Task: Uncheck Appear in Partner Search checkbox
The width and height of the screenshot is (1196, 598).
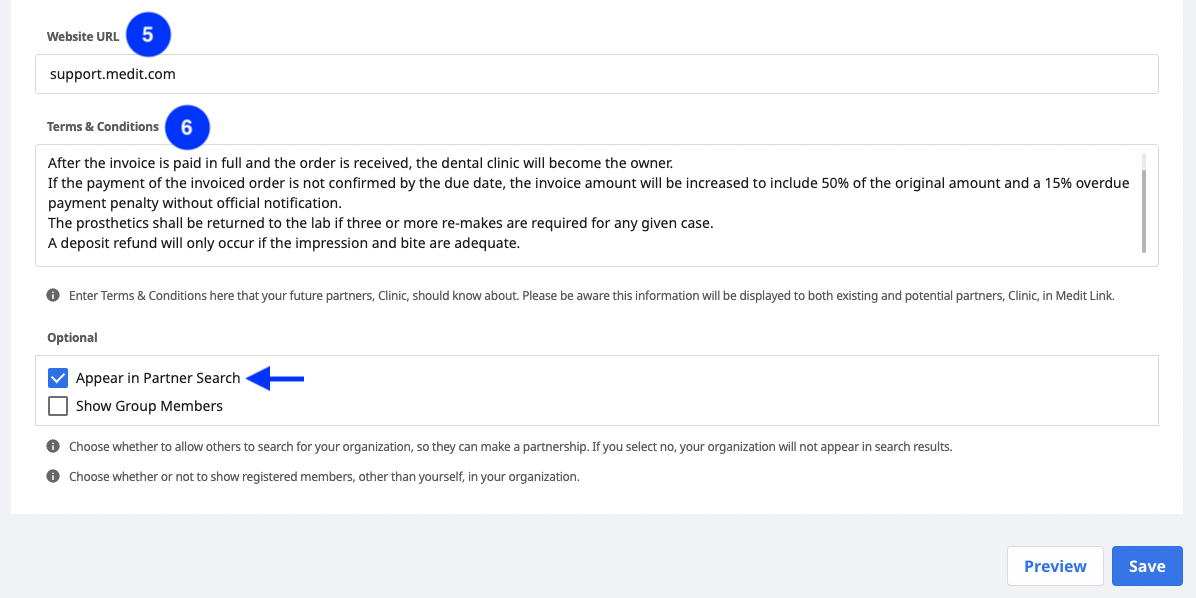Action: tap(58, 378)
